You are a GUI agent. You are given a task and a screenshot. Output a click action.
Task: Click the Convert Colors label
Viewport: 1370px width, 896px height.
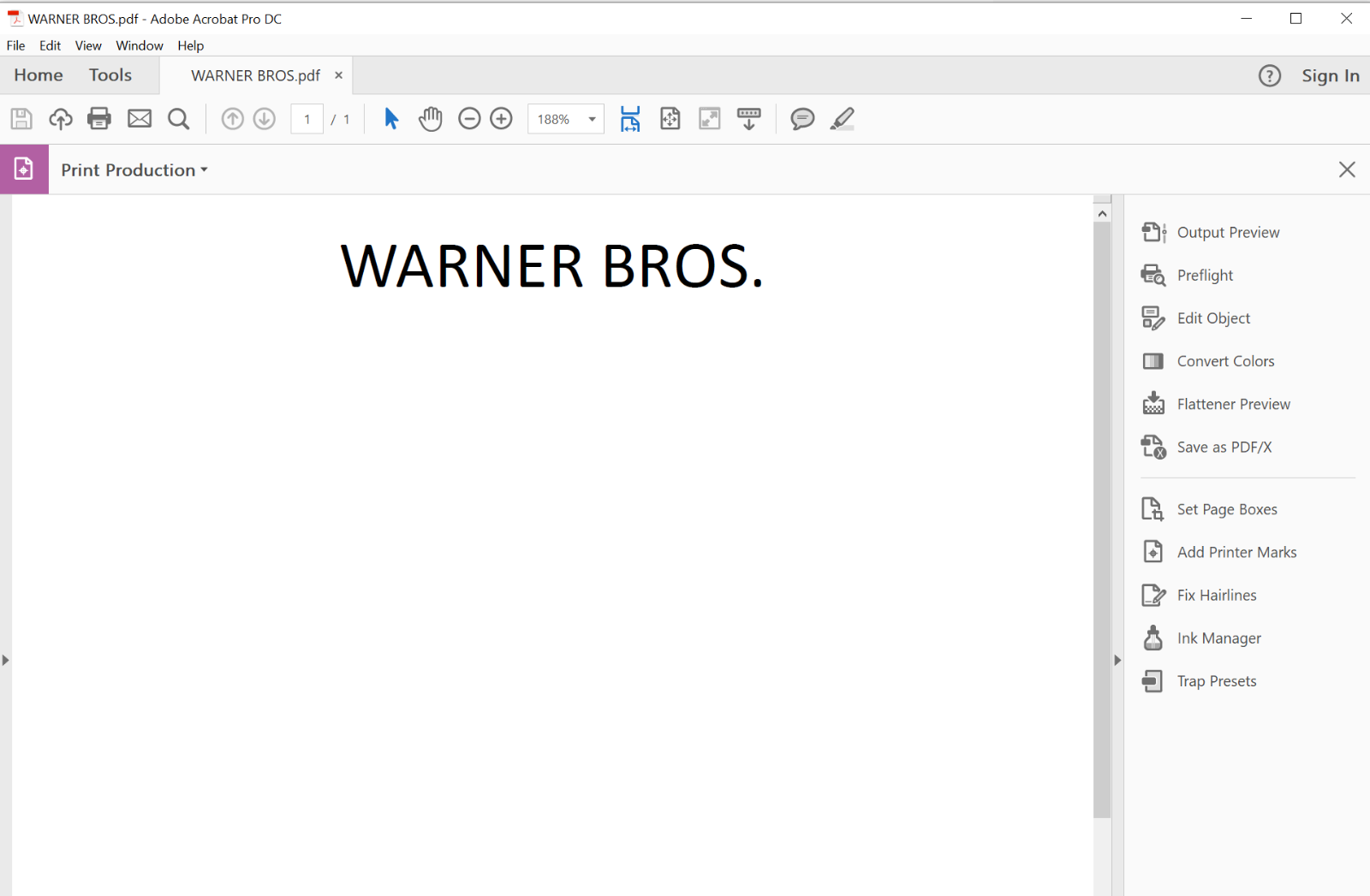(1225, 361)
